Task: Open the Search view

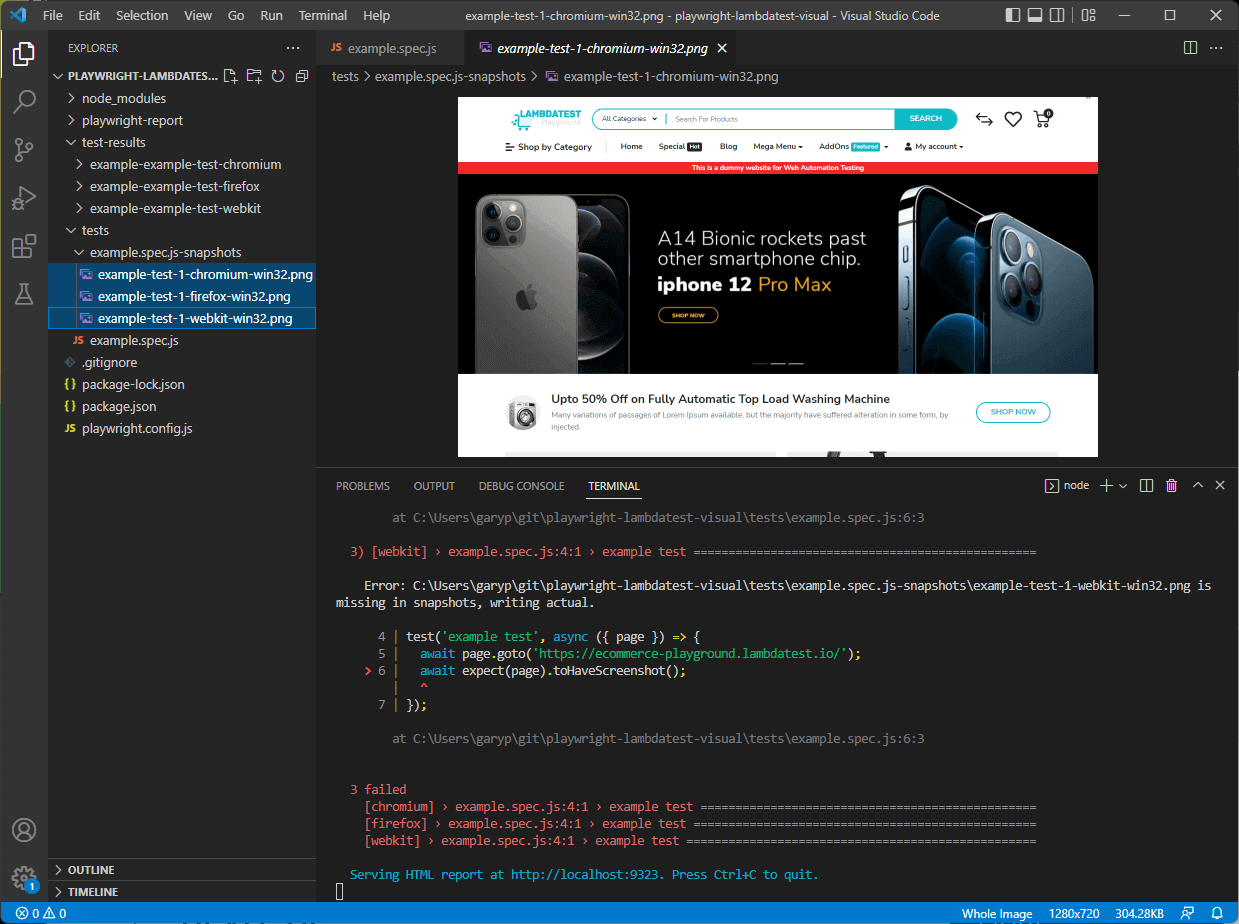Action: click(24, 101)
